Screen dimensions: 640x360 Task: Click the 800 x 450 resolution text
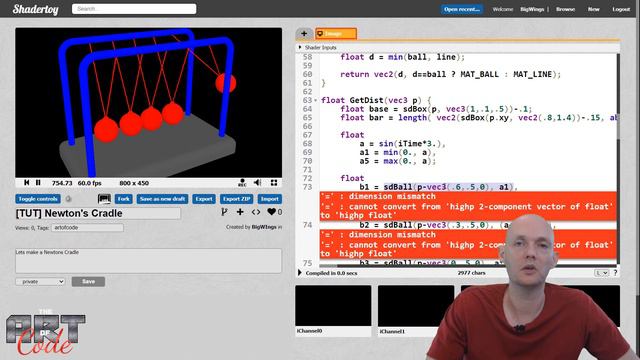point(134,183)
